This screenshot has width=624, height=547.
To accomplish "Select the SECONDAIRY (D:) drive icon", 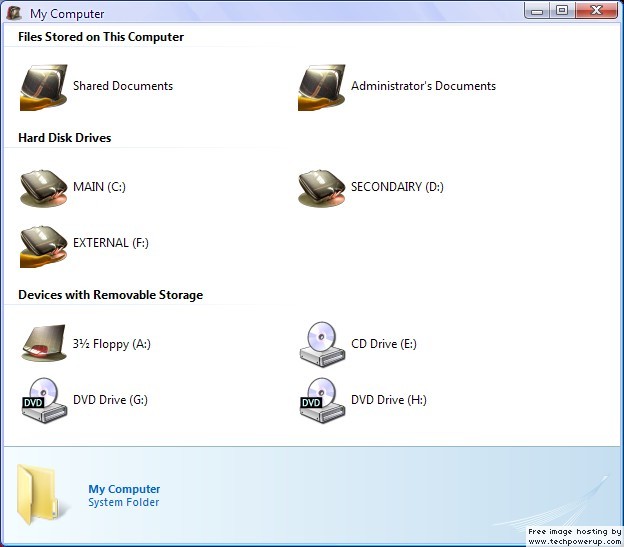I will point(321,187).
